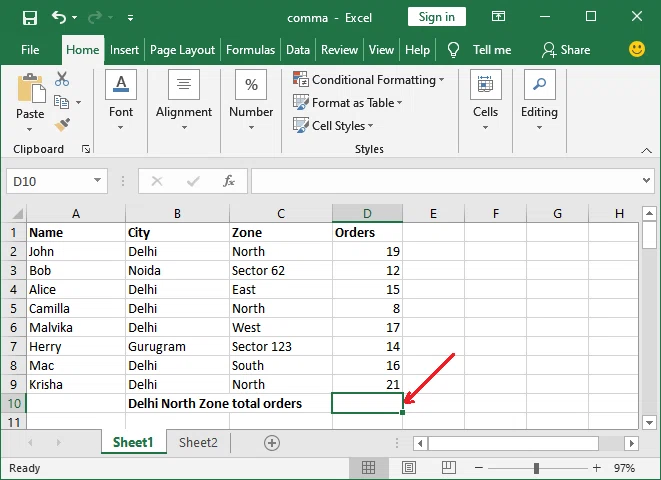Viewport: 661px width, 480px height.
Task: Click the Insert Function fx icon
Action: click(229, 181)
